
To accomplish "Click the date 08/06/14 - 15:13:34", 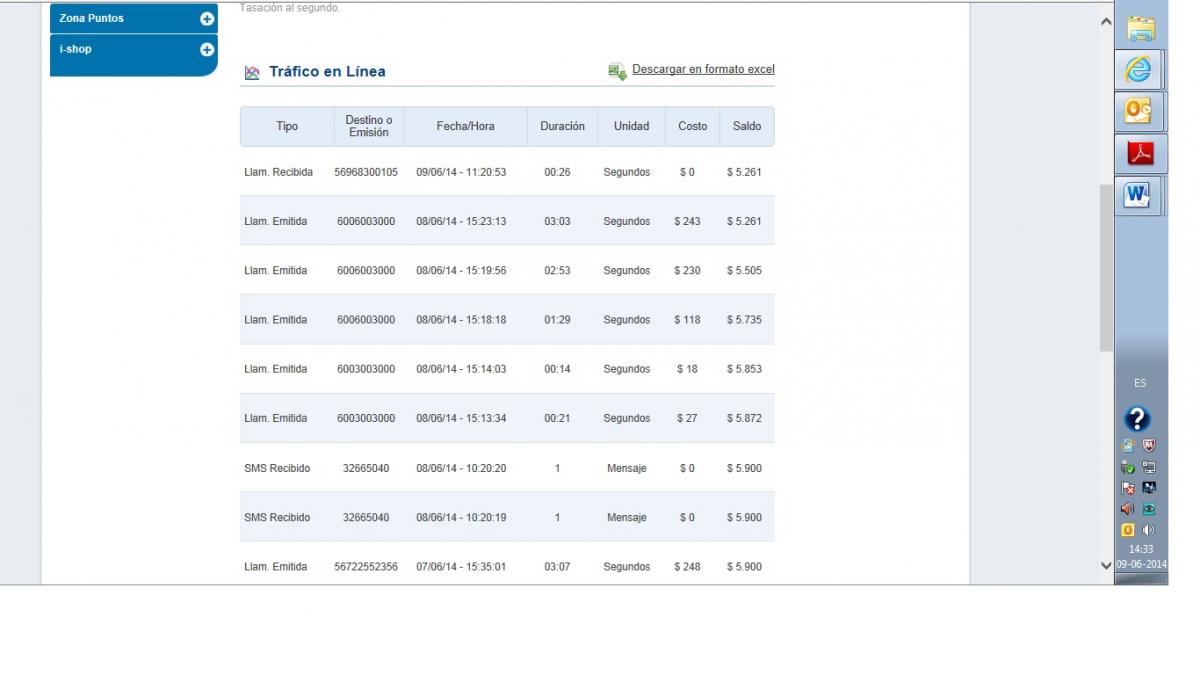I will pyautogui.click(x=461, y=418).
